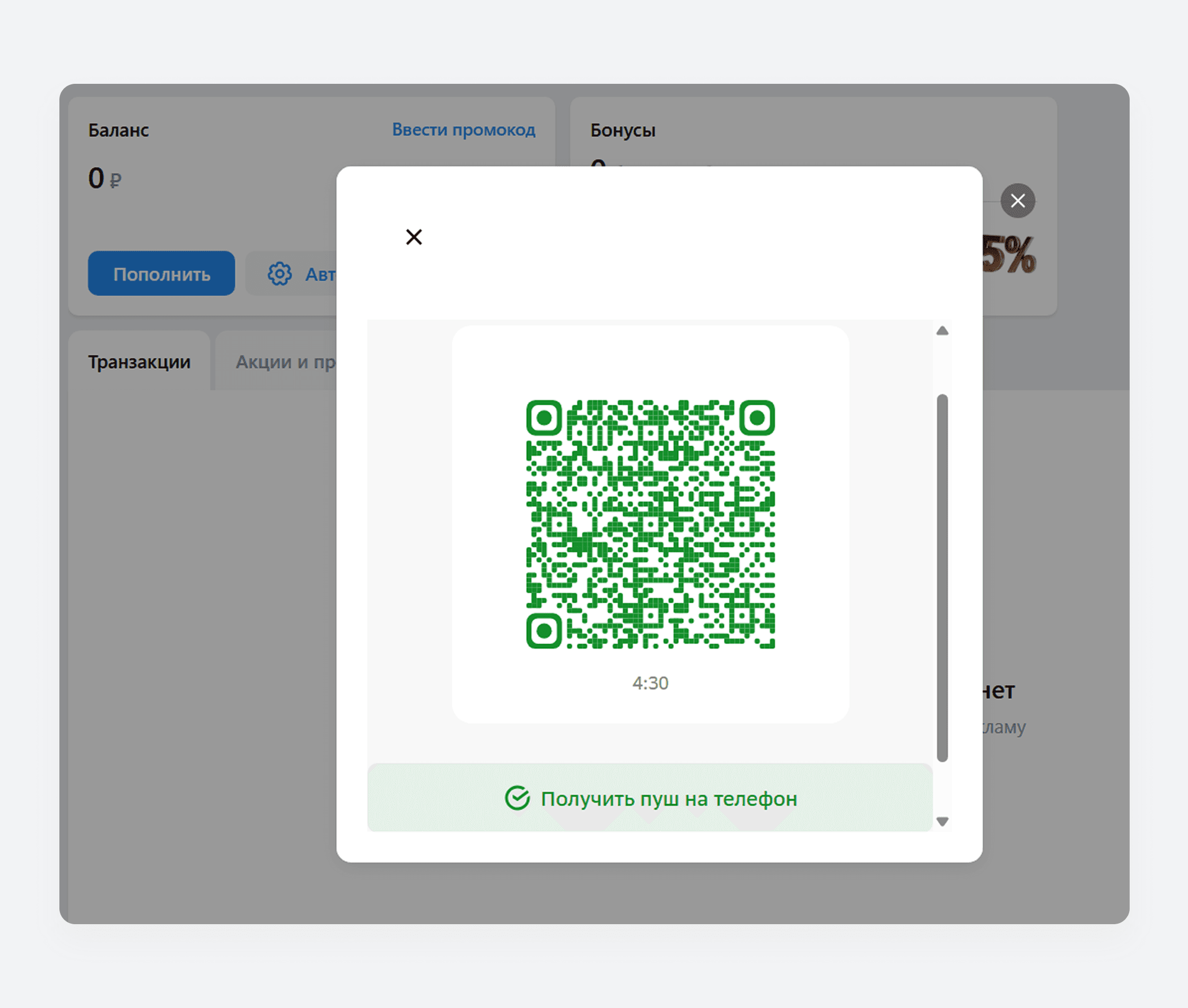Dismiss overlay using the round gray close button
This screenshot has height=1008, width=1188.
1018,201
